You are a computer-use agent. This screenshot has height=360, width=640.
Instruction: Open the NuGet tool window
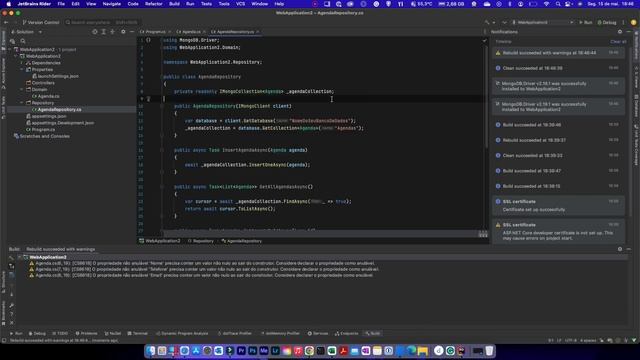(113, 333)
